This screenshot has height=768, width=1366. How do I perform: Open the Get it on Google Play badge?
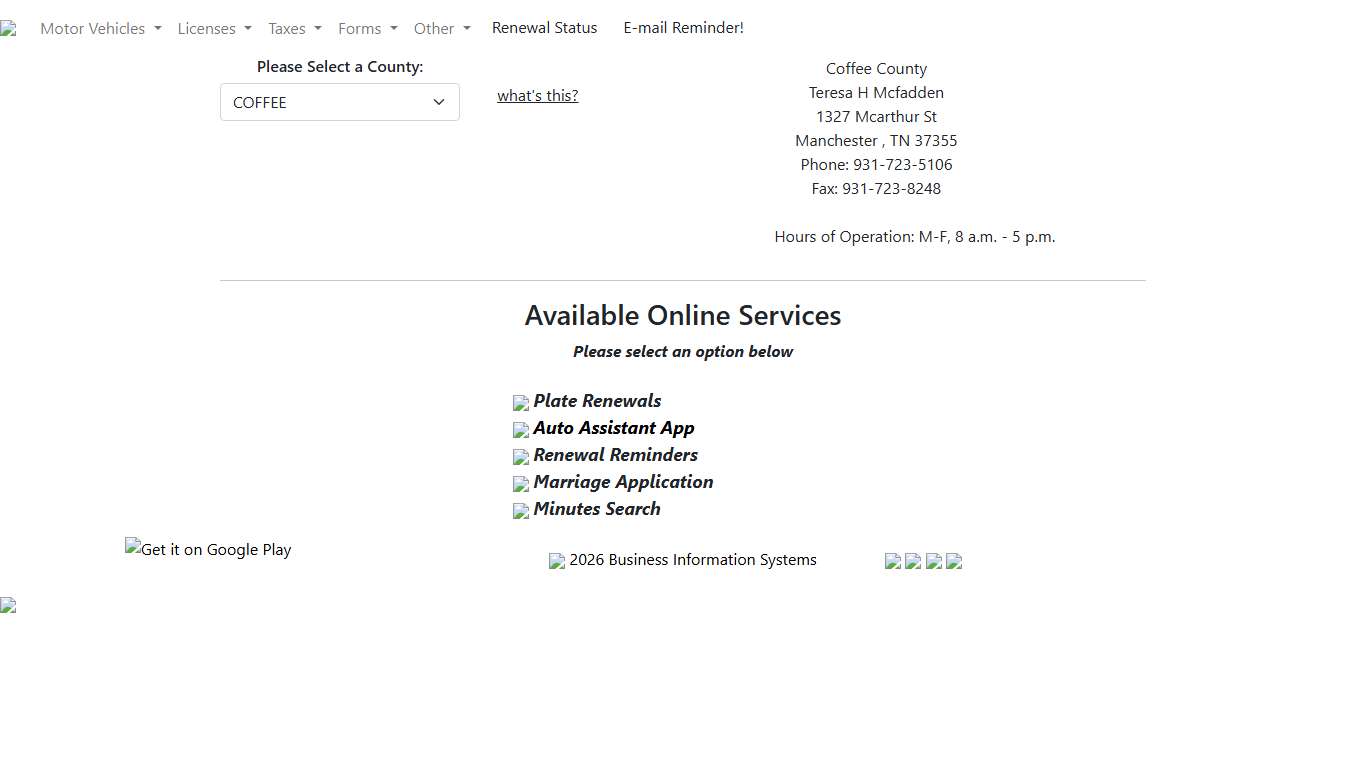point(208,549)
